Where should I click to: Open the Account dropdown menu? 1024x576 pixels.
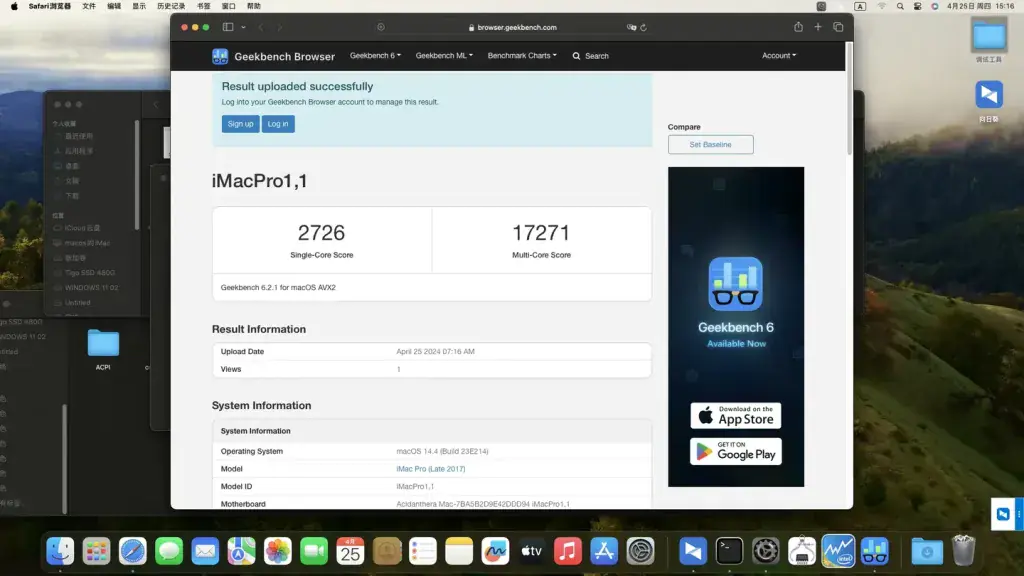click(x=779, y=56)
